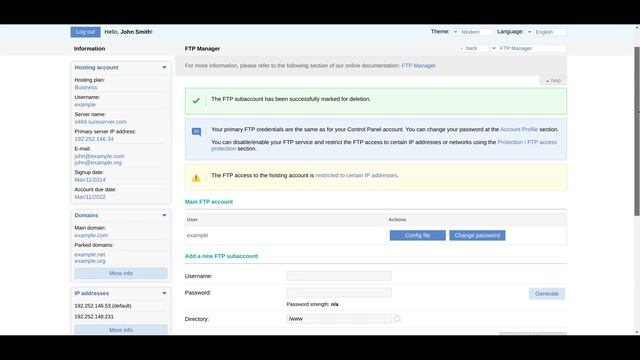Click the 192.252.146.53 (default) entry
The image size is (640, 360).
click(x=103, y=306)
